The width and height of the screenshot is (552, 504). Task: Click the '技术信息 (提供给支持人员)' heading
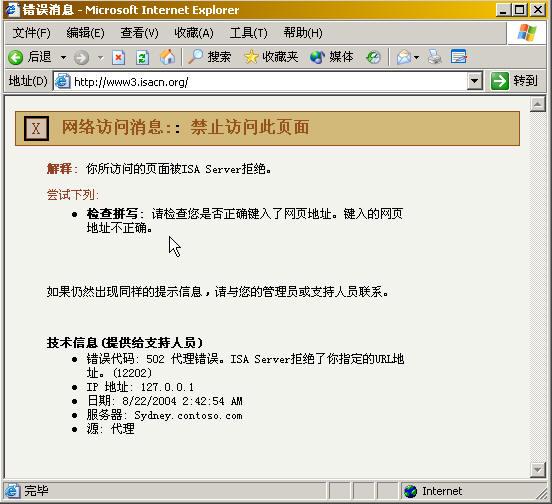pos(125,342)
